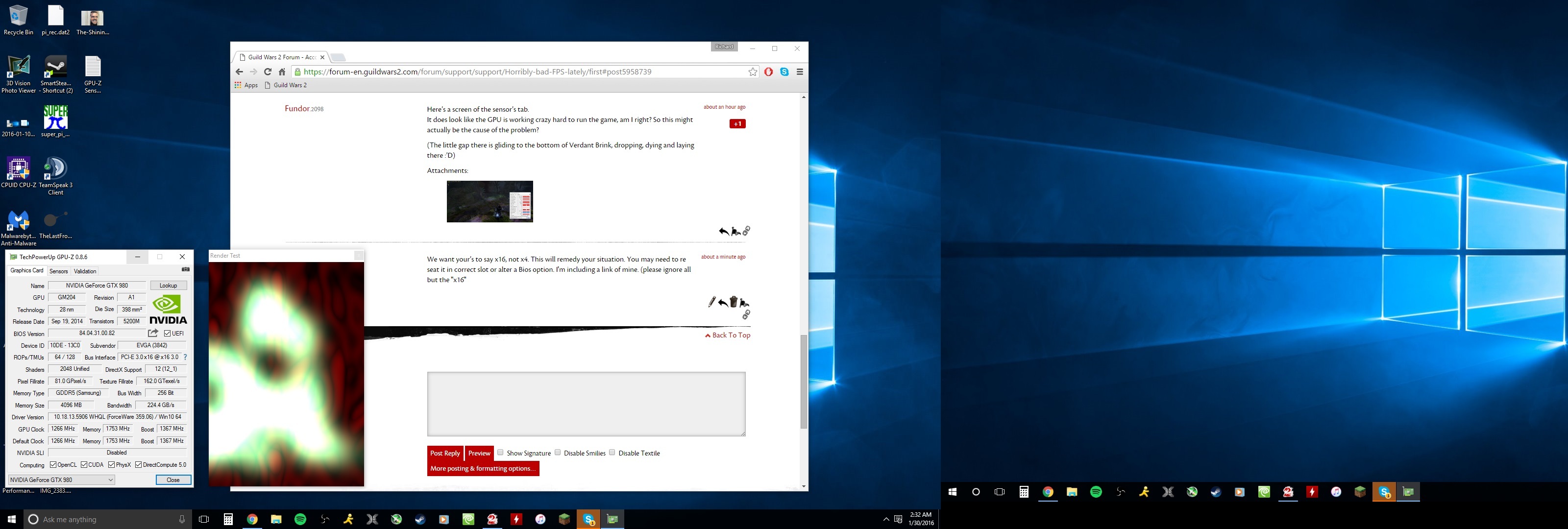1568x529 pixels.
Task: Select the CPUID CPU-Z desktop shortcut
Action: tap(18, 173)
